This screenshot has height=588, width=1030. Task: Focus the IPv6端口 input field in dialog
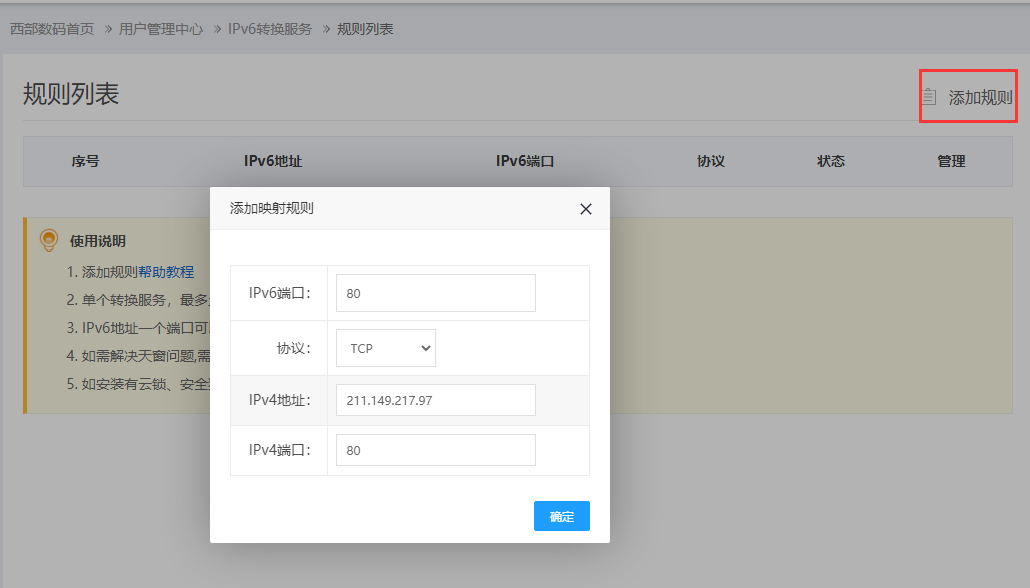click(x=436, y=293)
